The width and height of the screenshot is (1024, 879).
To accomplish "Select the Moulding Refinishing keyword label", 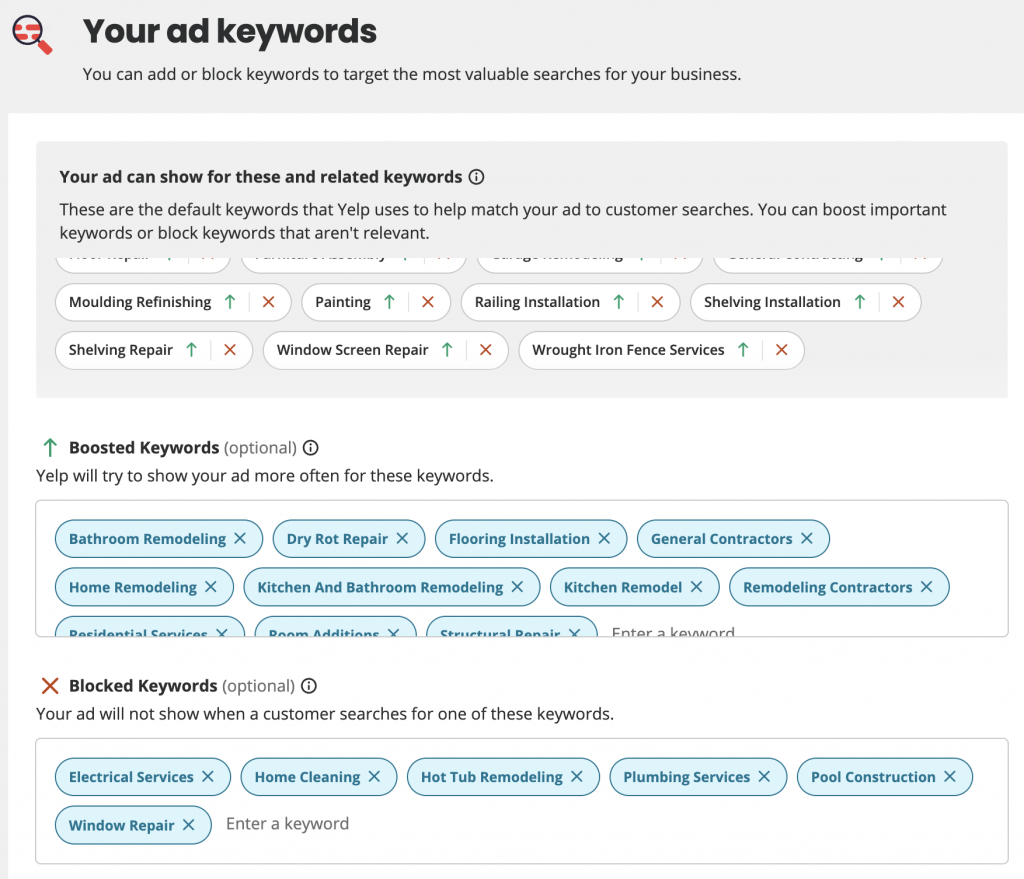I will pos(140,302).
